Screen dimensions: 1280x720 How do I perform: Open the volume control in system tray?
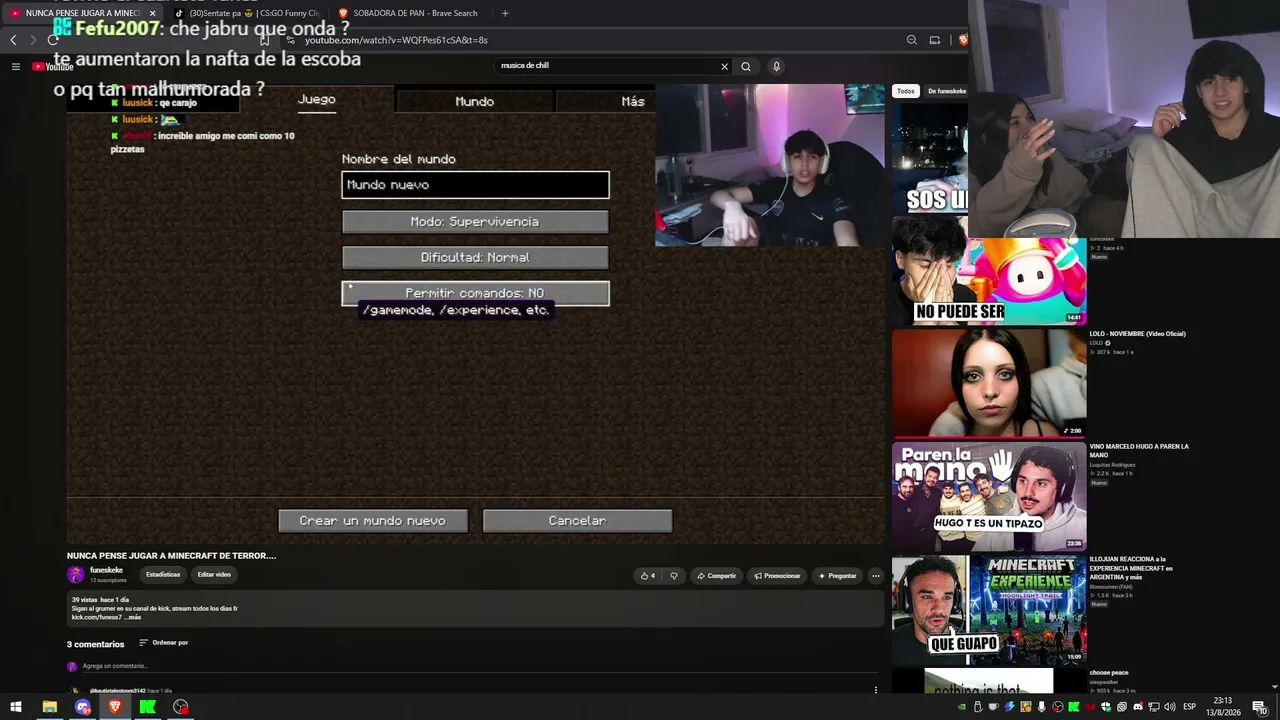coord(1171,707)
